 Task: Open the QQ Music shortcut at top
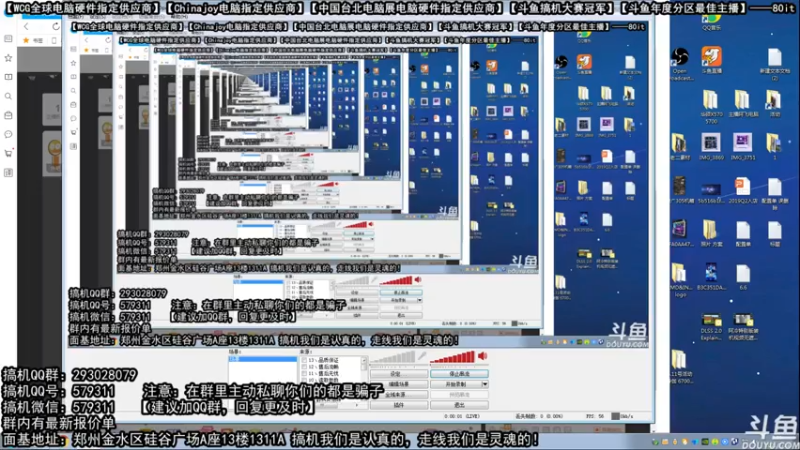pyautogui.click(x=711, y=22)
